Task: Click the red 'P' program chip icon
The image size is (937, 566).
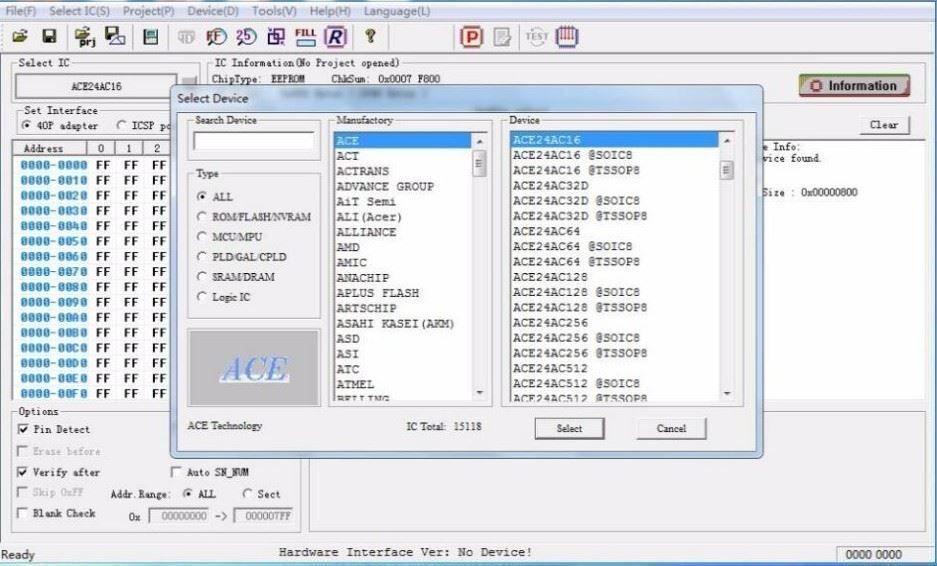Action: (x=471, y=37)
